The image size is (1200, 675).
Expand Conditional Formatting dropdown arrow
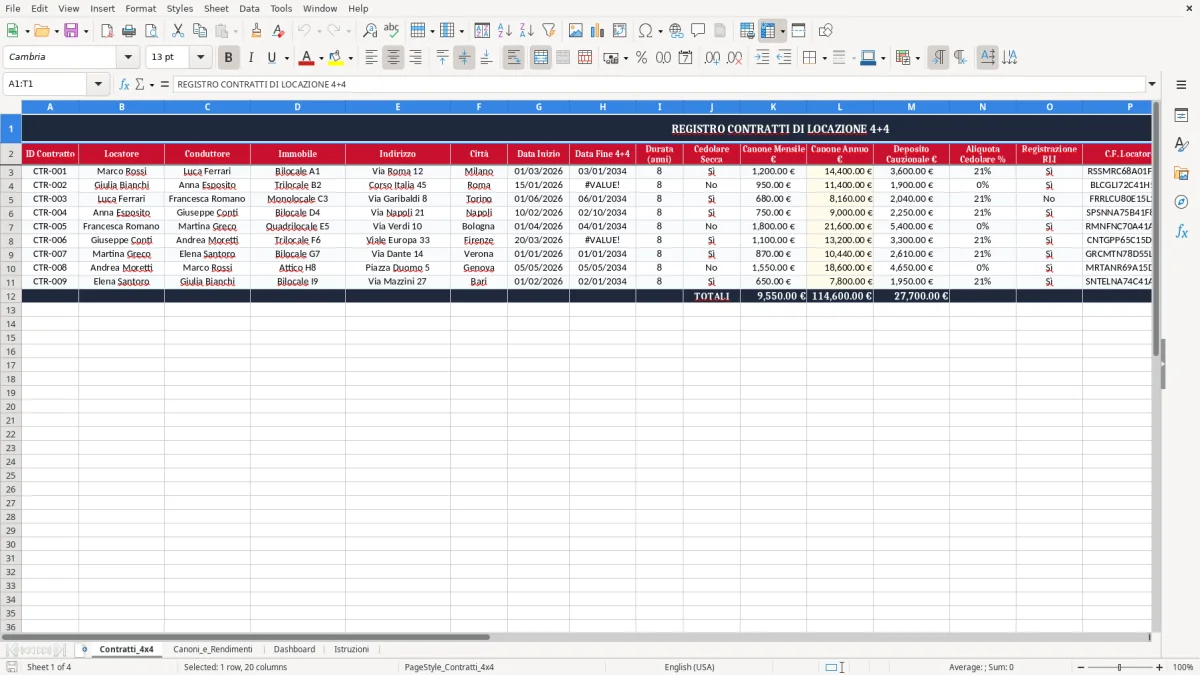tap(917, 58)
